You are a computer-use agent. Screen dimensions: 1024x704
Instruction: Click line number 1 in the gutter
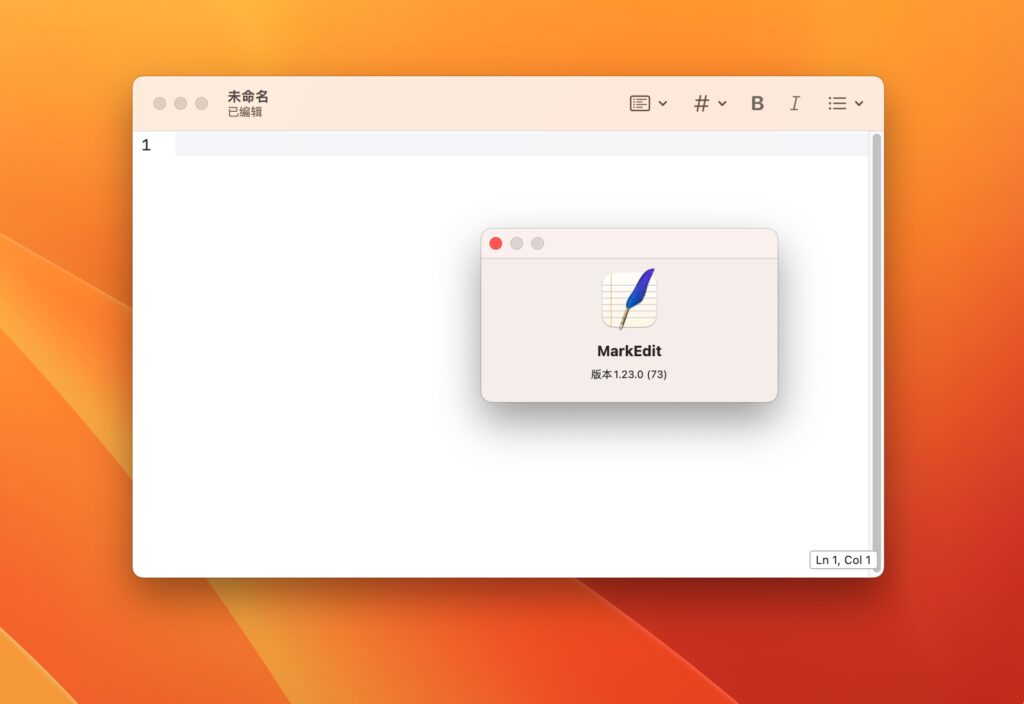146,145
